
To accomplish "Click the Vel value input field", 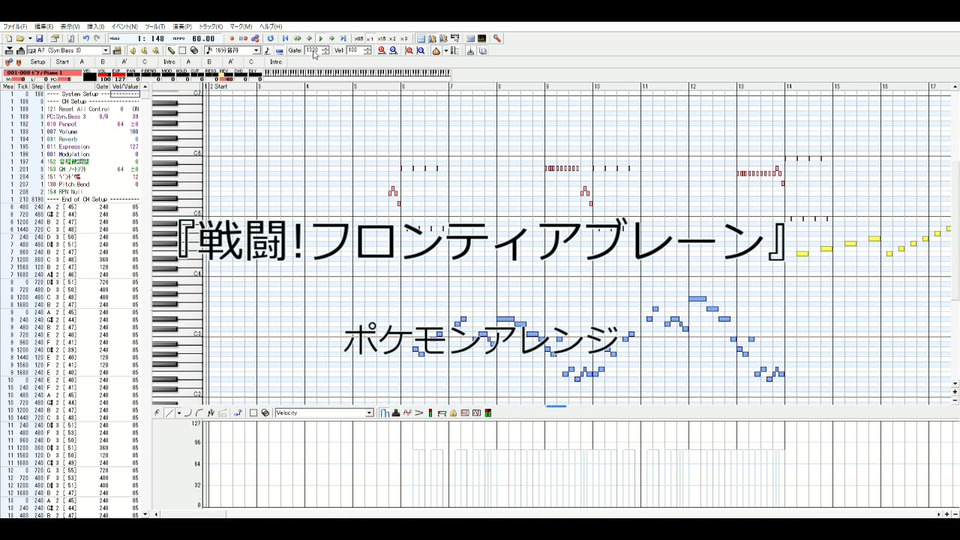I will point(354,51).
